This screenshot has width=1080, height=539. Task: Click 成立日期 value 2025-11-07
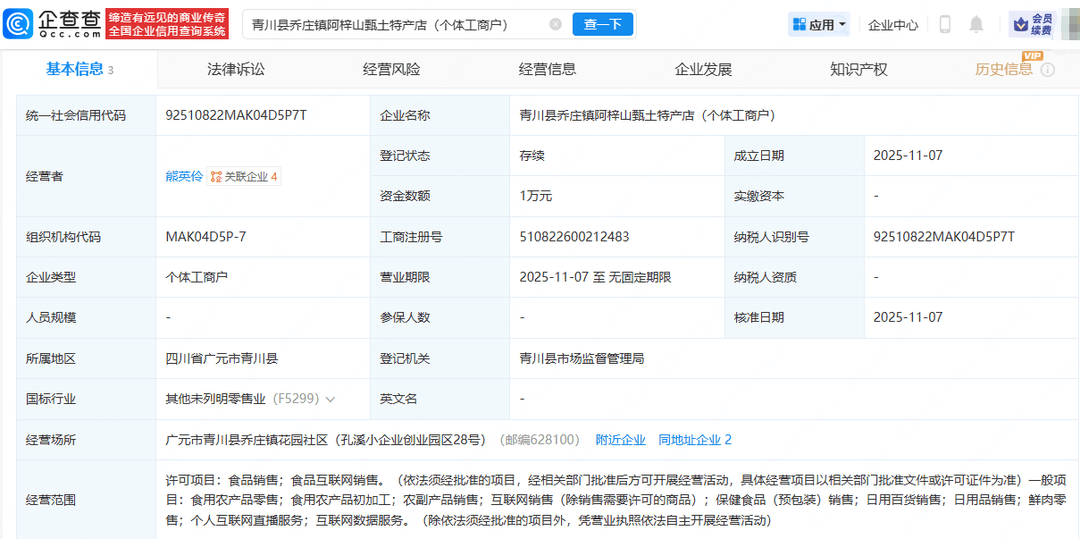pyautogui.click(x=908, y=156)
